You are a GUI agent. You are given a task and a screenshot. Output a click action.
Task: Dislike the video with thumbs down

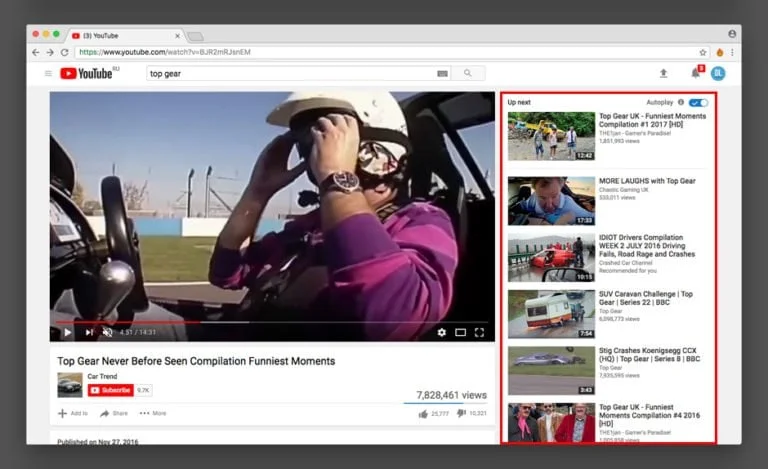click(x=461, y=413)
